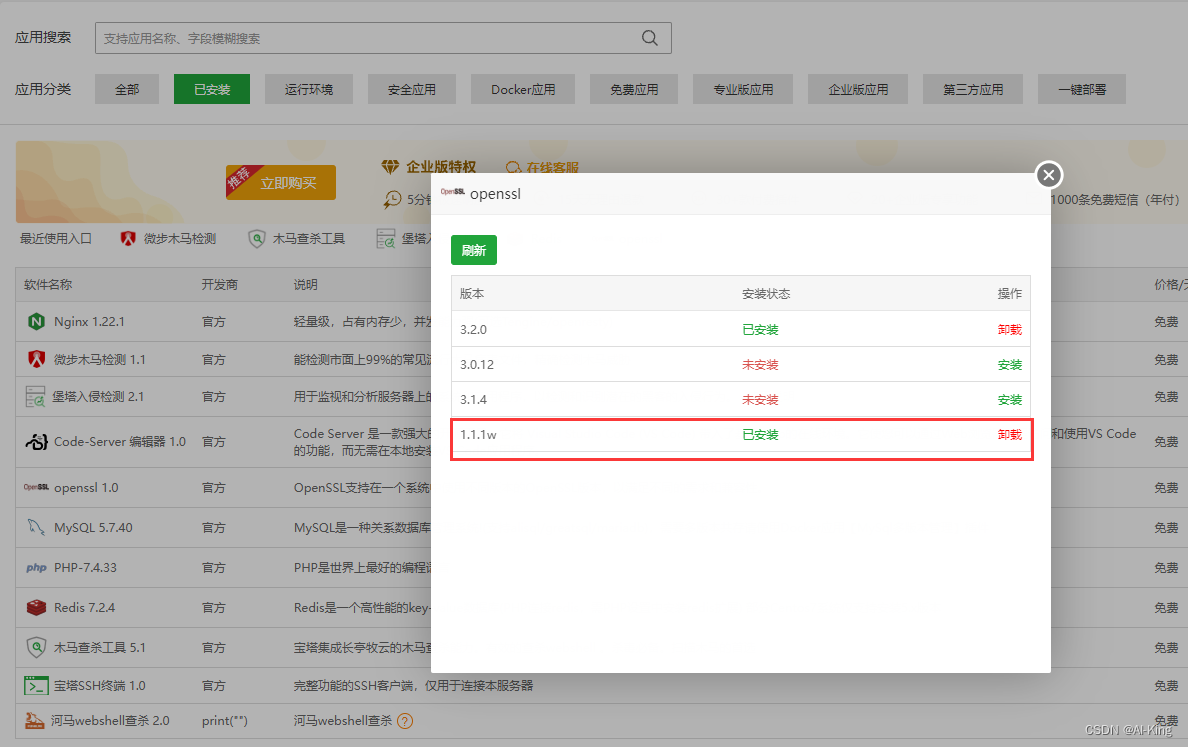
Task: Uninstall openssl version 3.2.0
Action: pyautogui.click(x=1009, y=330)
